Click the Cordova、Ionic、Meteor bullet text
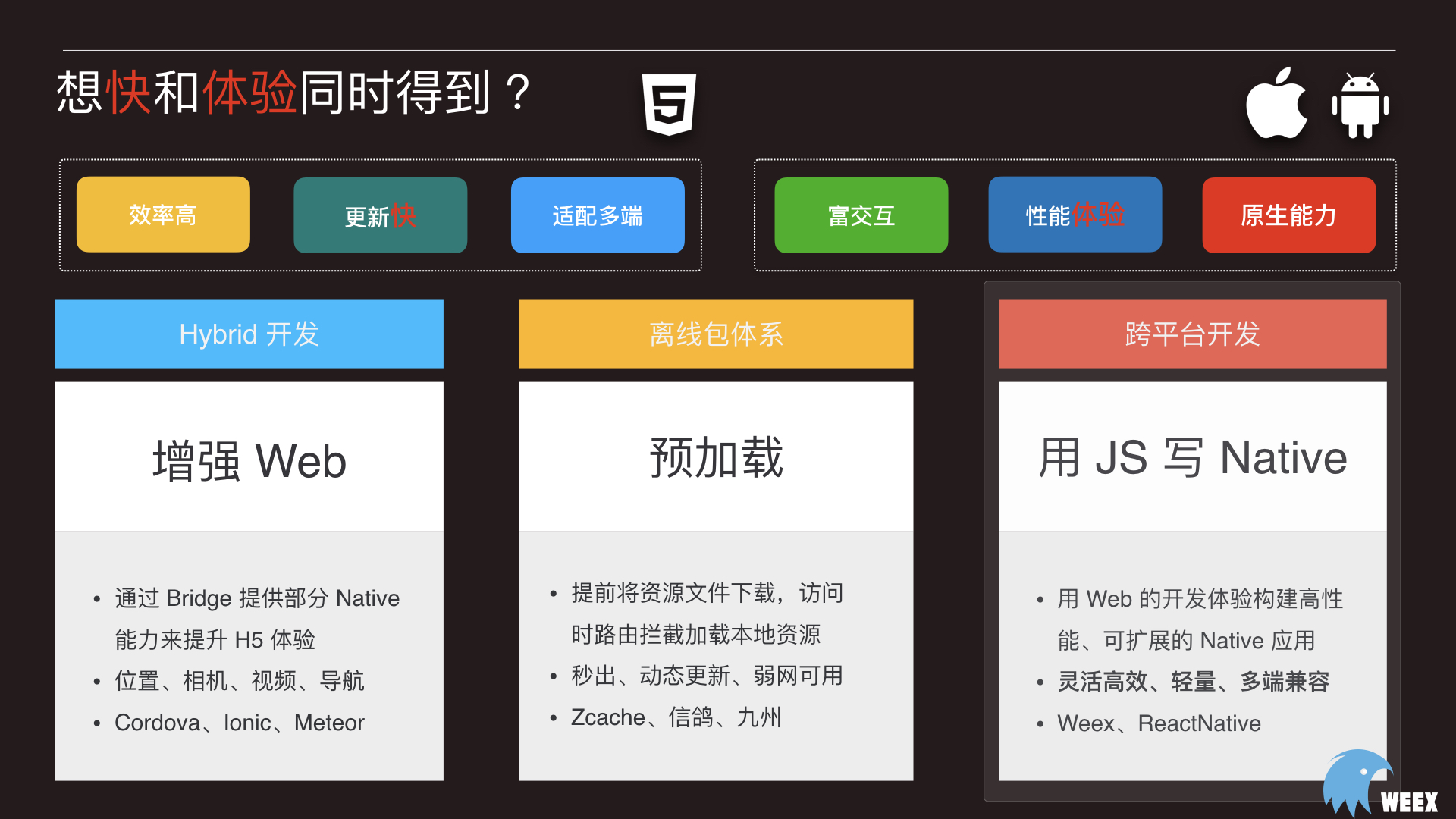Image resolution: width=1456 pixels, height=819 pixels. coord(239,722)
